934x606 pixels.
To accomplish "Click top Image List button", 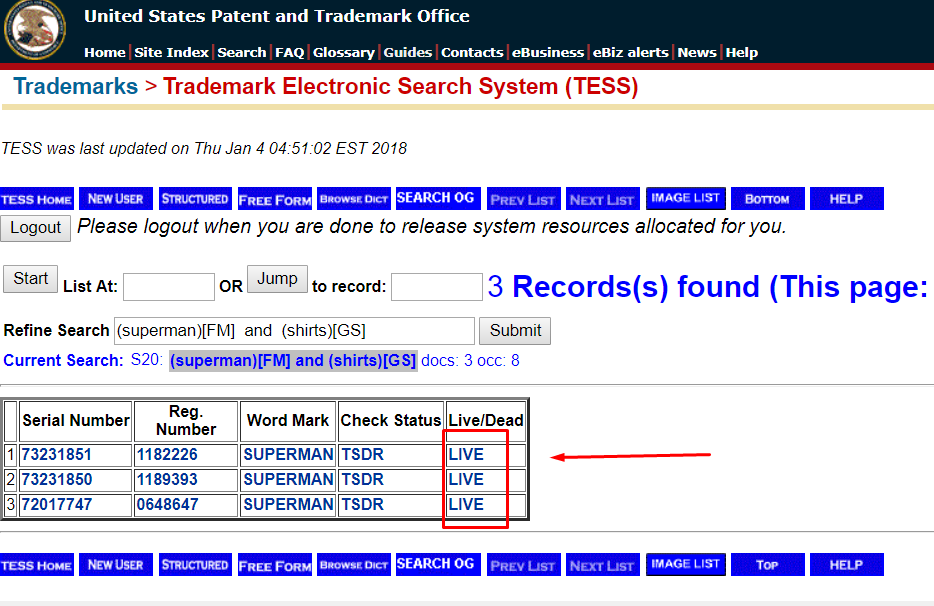I will tap(686, 198).
